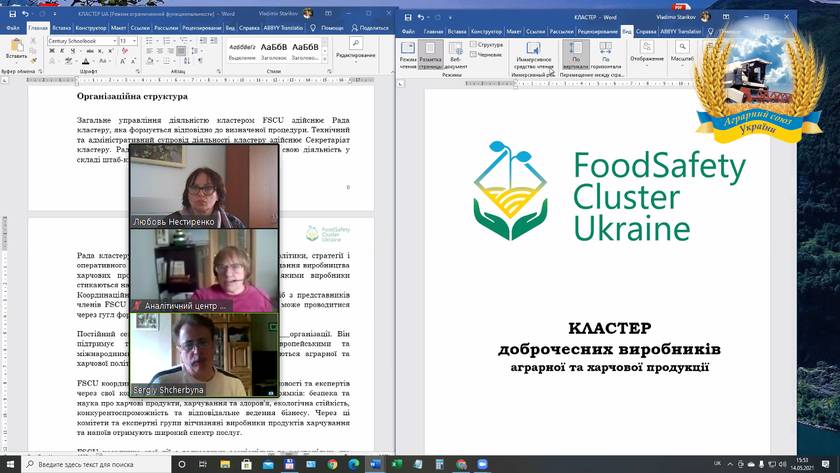The width and height of the screenshot is (840, 473).
Task: Click Поделиться button in left window
Action: point(370,28)
